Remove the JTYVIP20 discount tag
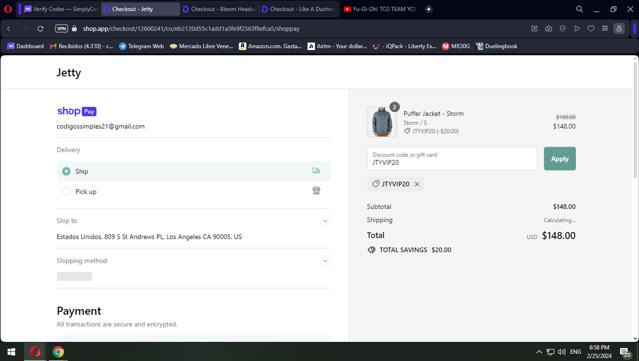Screen dimensions: 639x361 click(x=417, y=184)
